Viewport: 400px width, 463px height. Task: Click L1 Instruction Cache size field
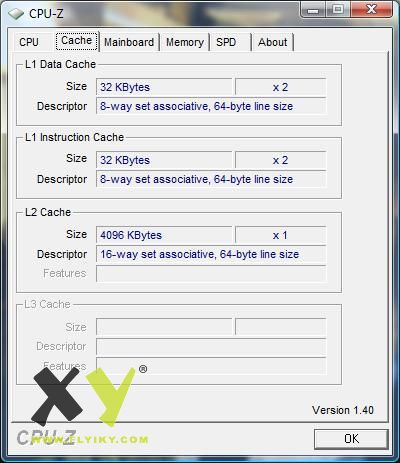coord(164,160)
